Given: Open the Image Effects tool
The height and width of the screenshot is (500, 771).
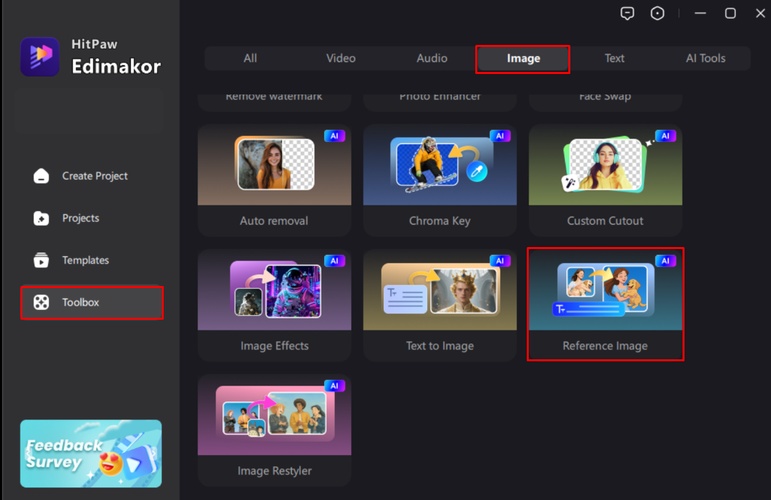Looking at the screenshot, I should 274,305.
